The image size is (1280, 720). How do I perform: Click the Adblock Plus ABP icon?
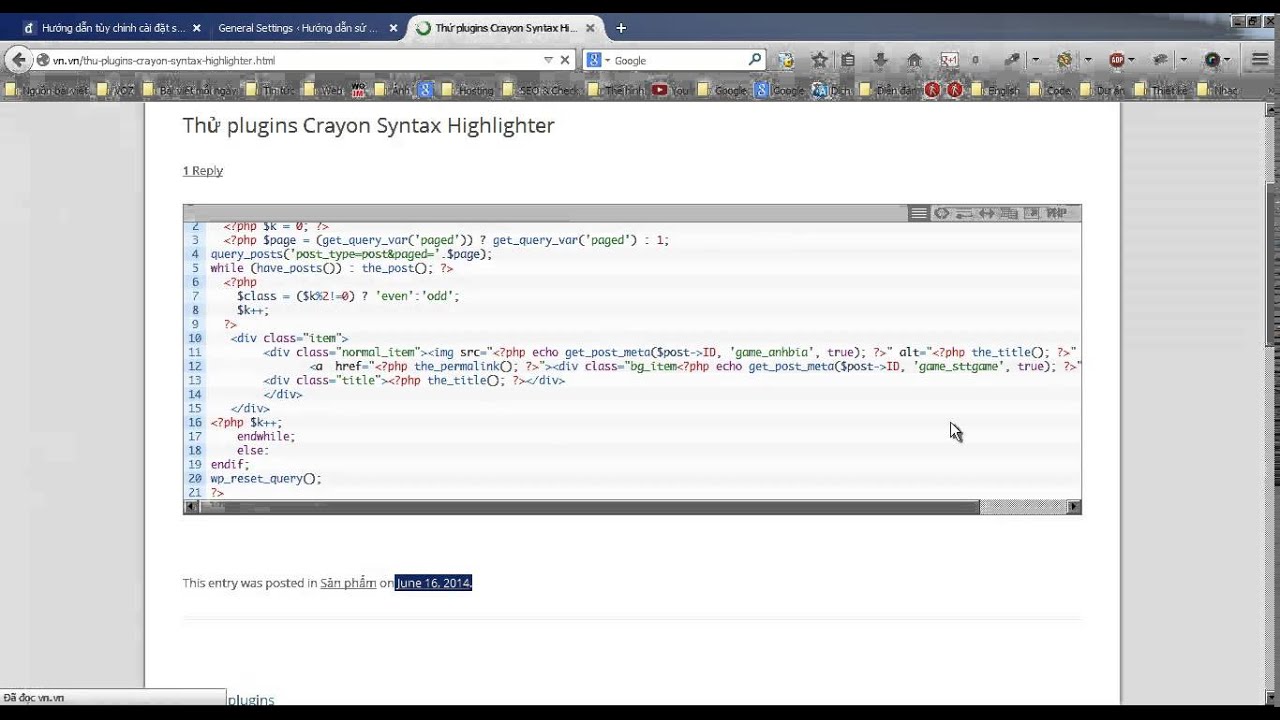pyautogui.click(x=1117, y=60)
